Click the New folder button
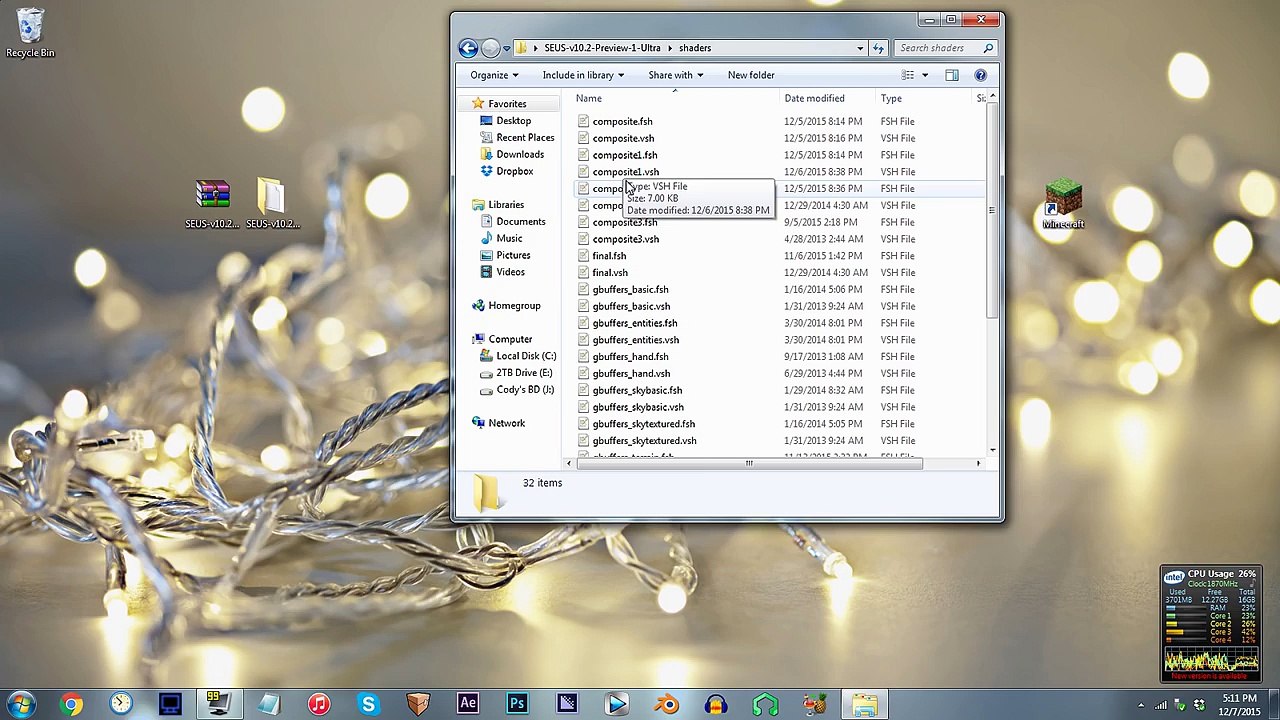This screenshot has height=720, width=1280. coord(751,75)
